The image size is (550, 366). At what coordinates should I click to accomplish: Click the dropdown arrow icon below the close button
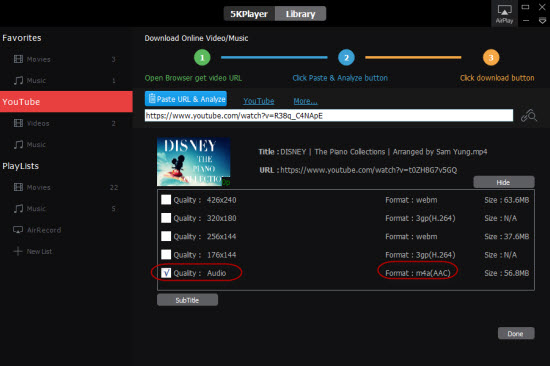tap(542, 21)
